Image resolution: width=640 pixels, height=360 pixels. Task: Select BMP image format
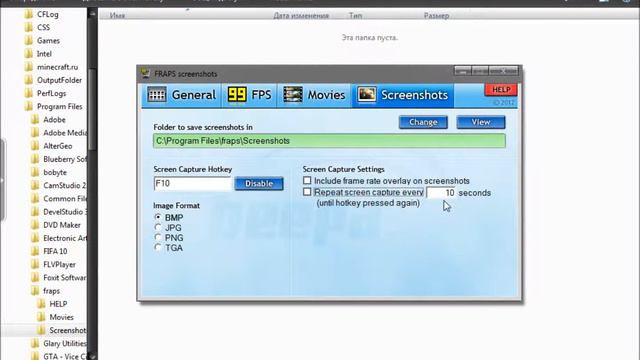158,217
